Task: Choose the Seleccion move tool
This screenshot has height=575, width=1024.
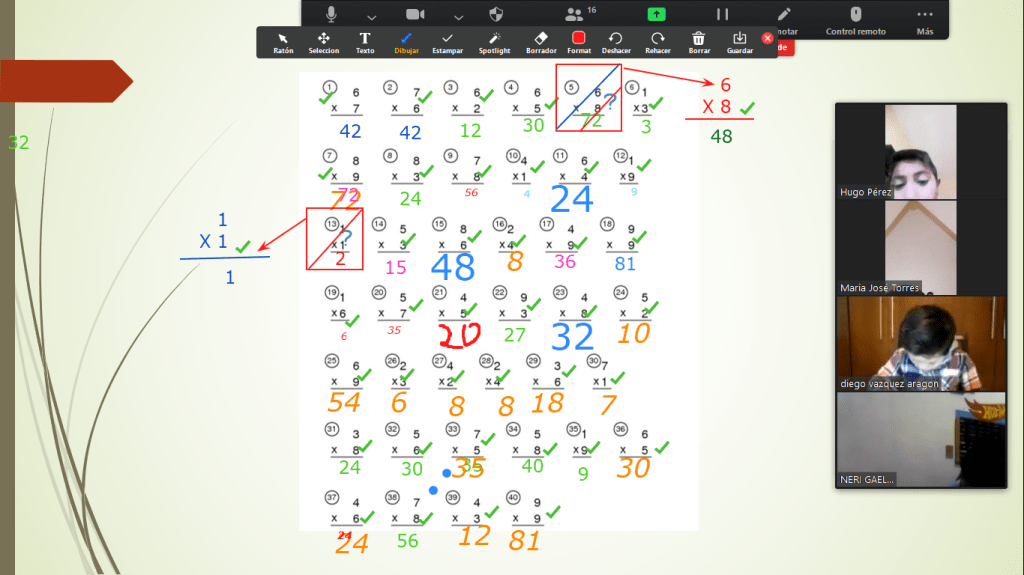Action: (323, 42)
